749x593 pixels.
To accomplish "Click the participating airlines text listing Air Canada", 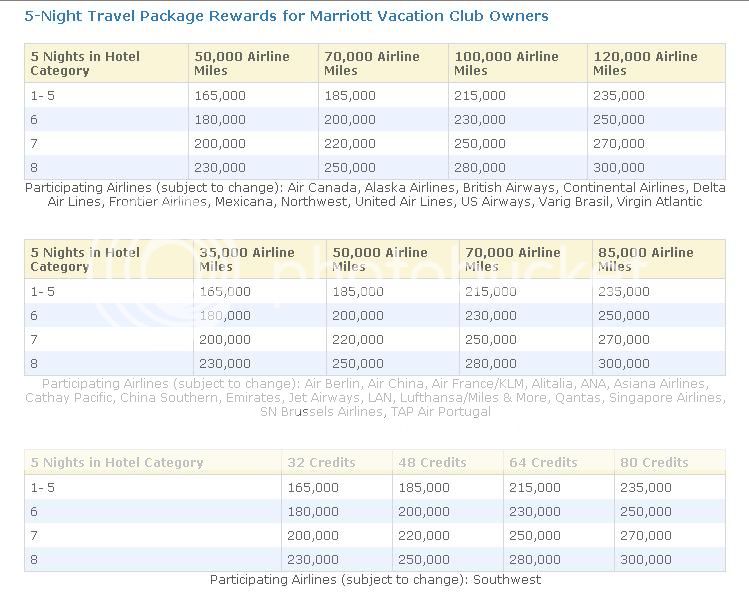I will (375, 194).
